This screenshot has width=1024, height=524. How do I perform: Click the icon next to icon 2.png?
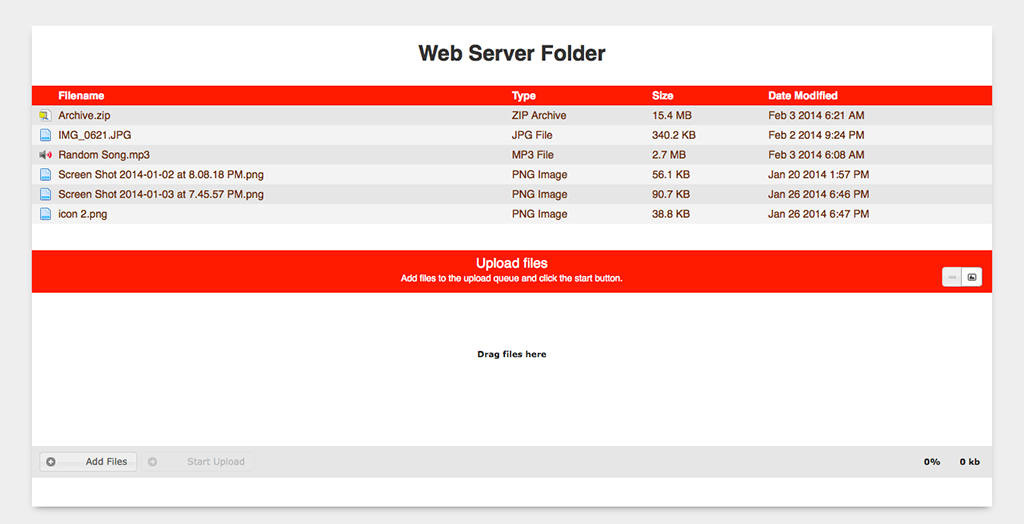[x=45, y=214]
